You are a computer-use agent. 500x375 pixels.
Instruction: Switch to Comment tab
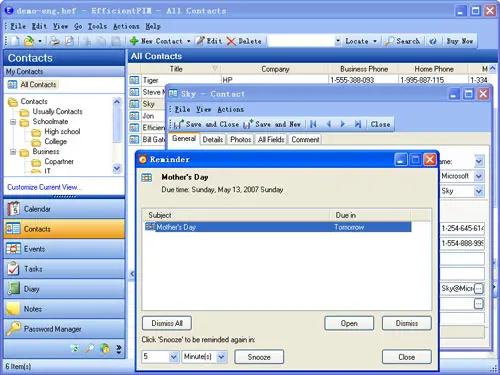coord(305,139)
